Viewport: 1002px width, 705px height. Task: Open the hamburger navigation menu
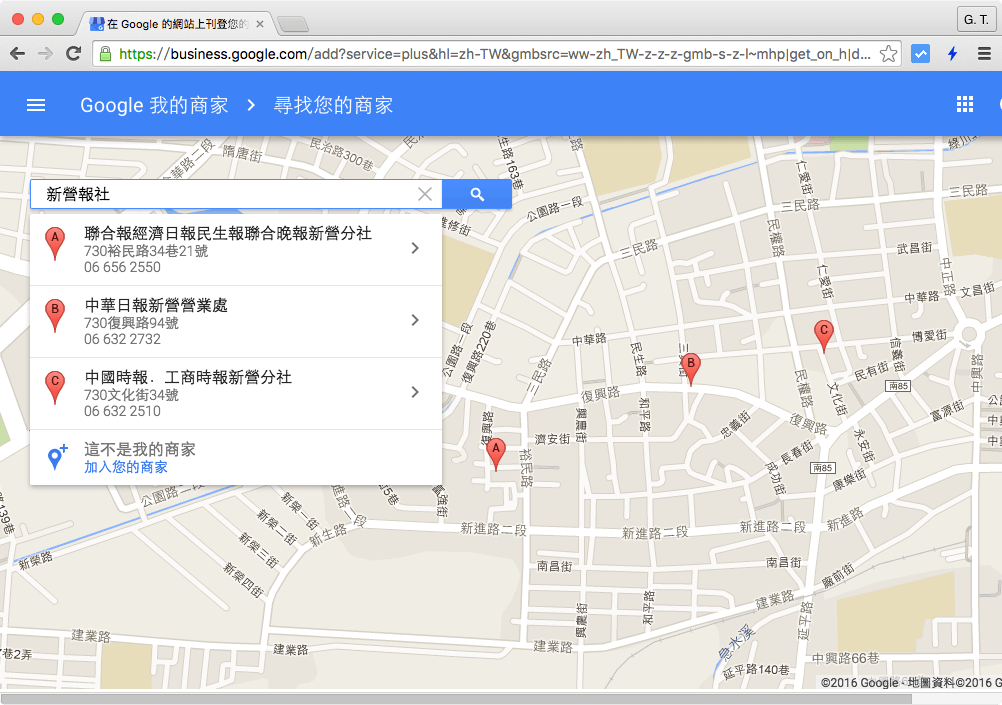pyautogui.click(x=36, y=105)
